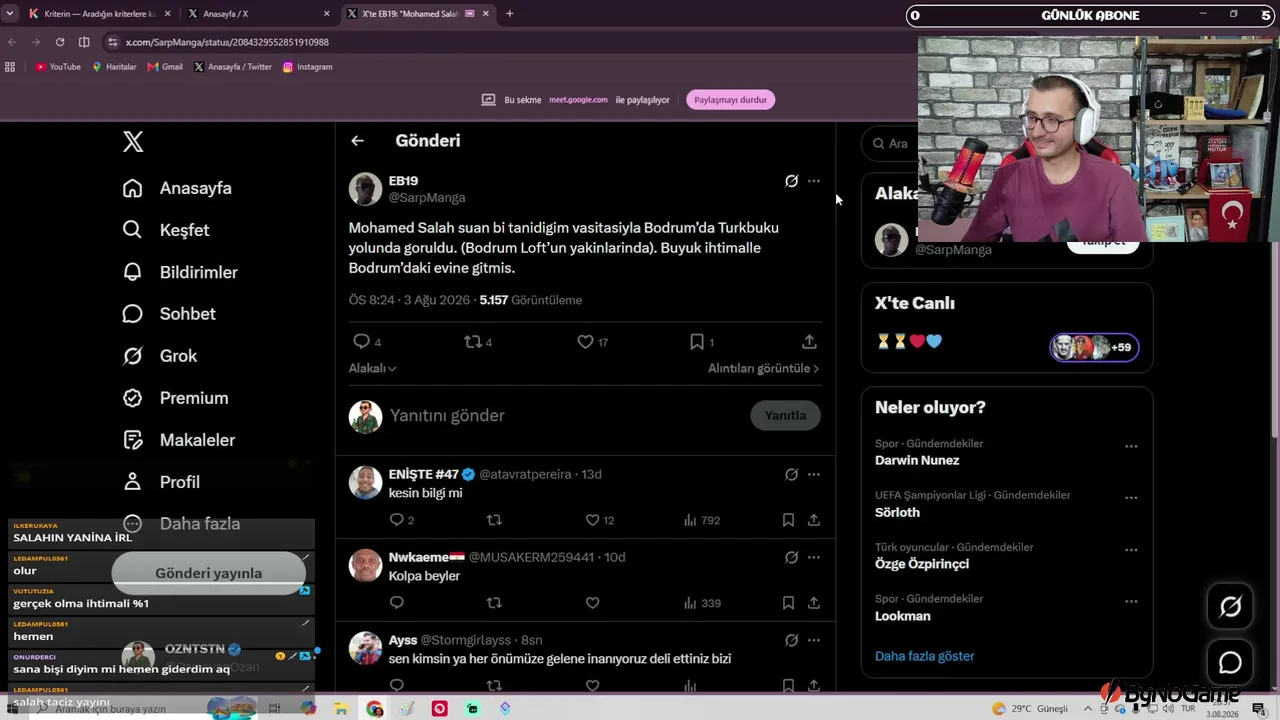Go back using the Gönderi back arrow

click(x=357, y=141)
